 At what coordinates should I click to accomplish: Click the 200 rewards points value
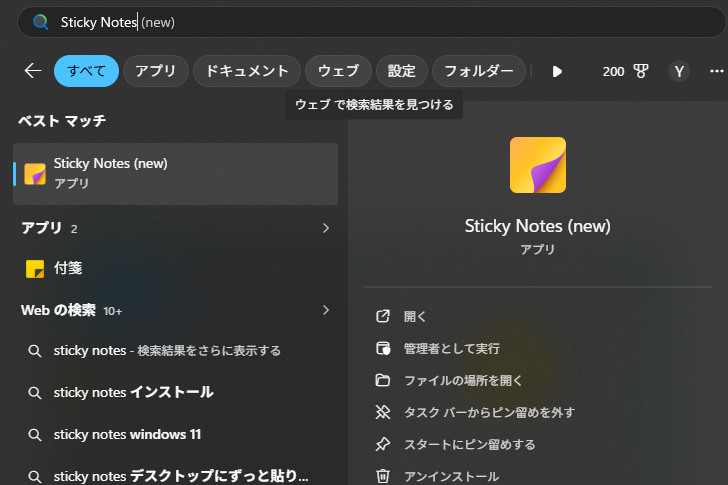click(x=613, y=71)
